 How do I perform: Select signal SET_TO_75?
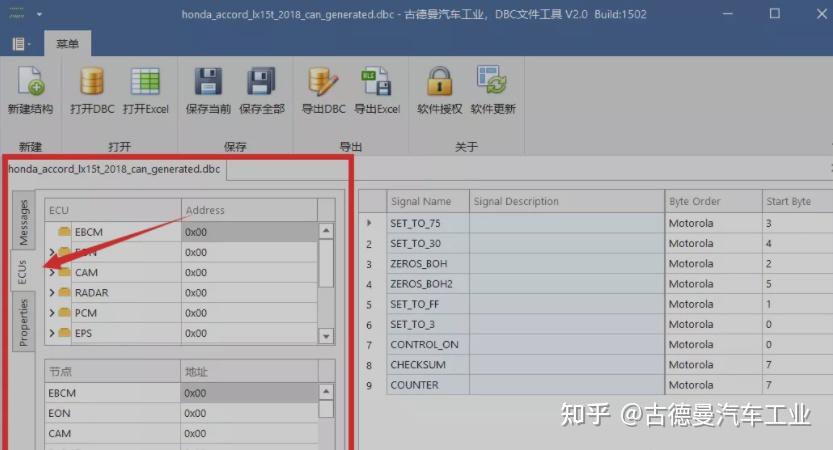pyautogui.click(x=415, y=224)
